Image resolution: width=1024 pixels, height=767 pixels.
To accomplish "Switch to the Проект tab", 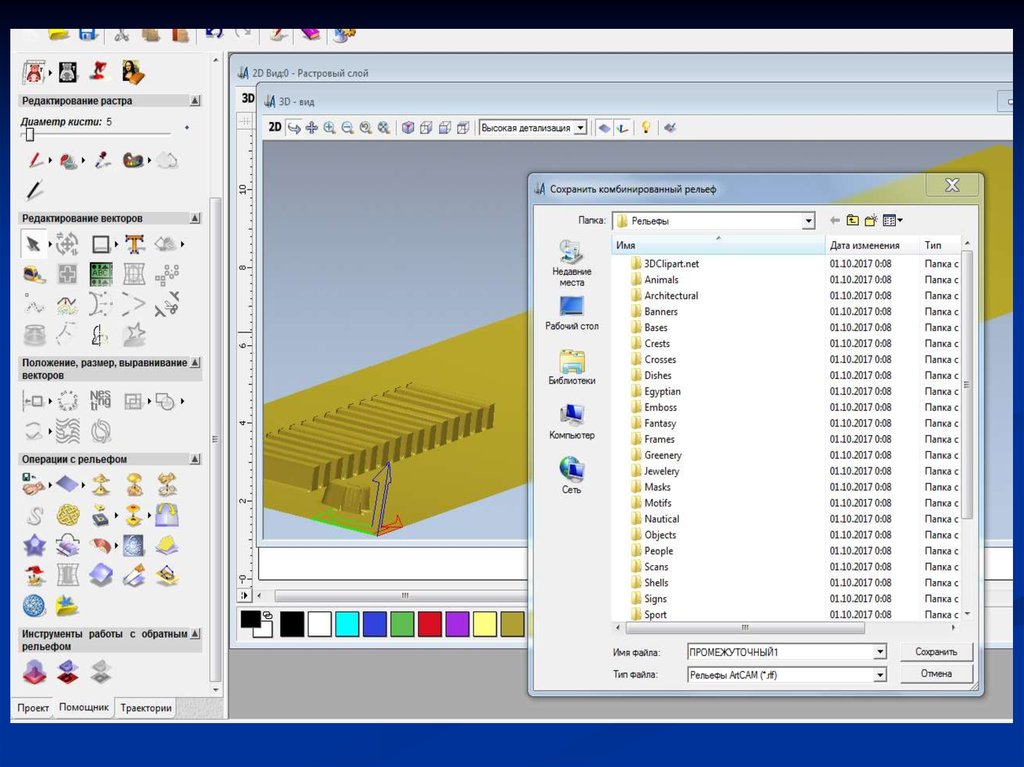I will coord(33,708).
